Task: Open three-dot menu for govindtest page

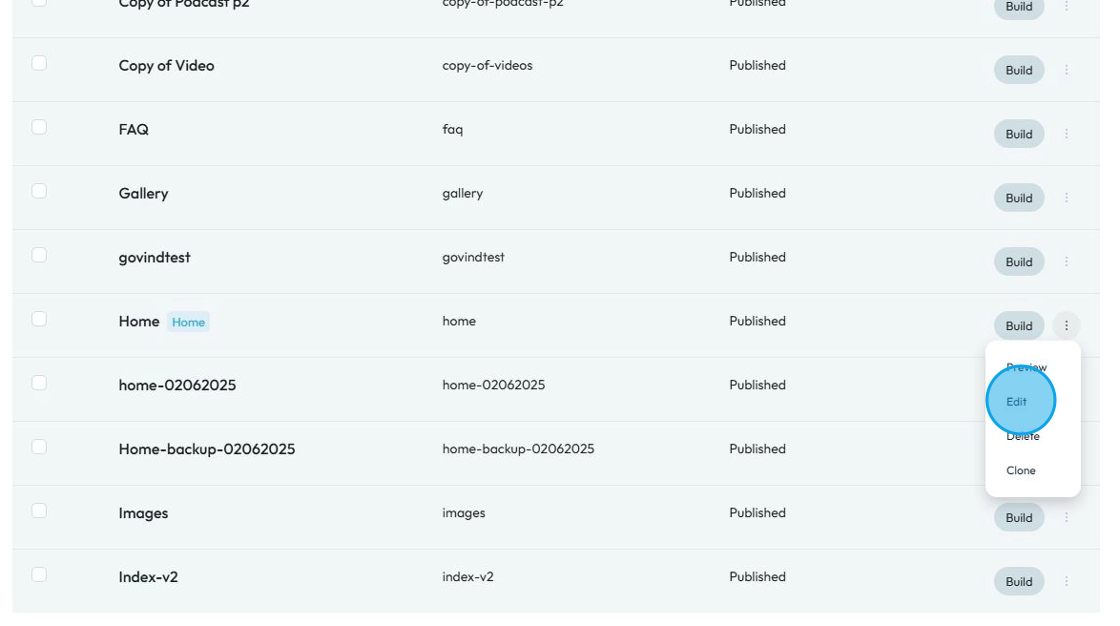Action: pyautogui.click(x=1066, y=262)
